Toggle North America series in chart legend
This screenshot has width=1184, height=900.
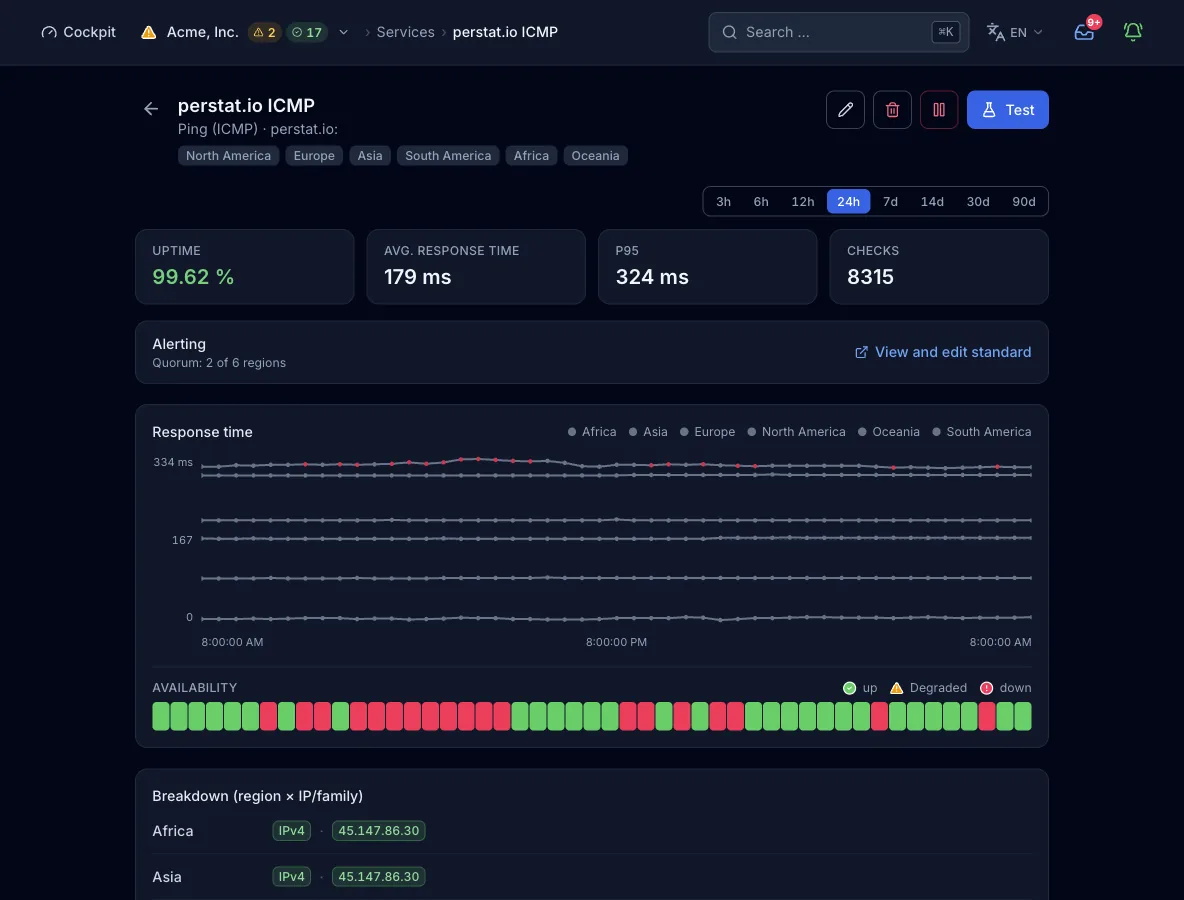point(797,432)
